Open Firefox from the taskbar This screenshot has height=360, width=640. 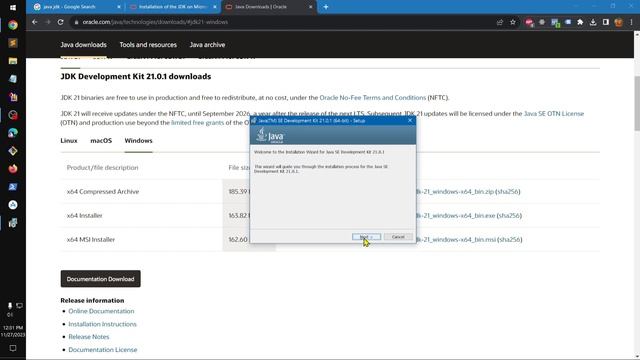click(13, 169)
